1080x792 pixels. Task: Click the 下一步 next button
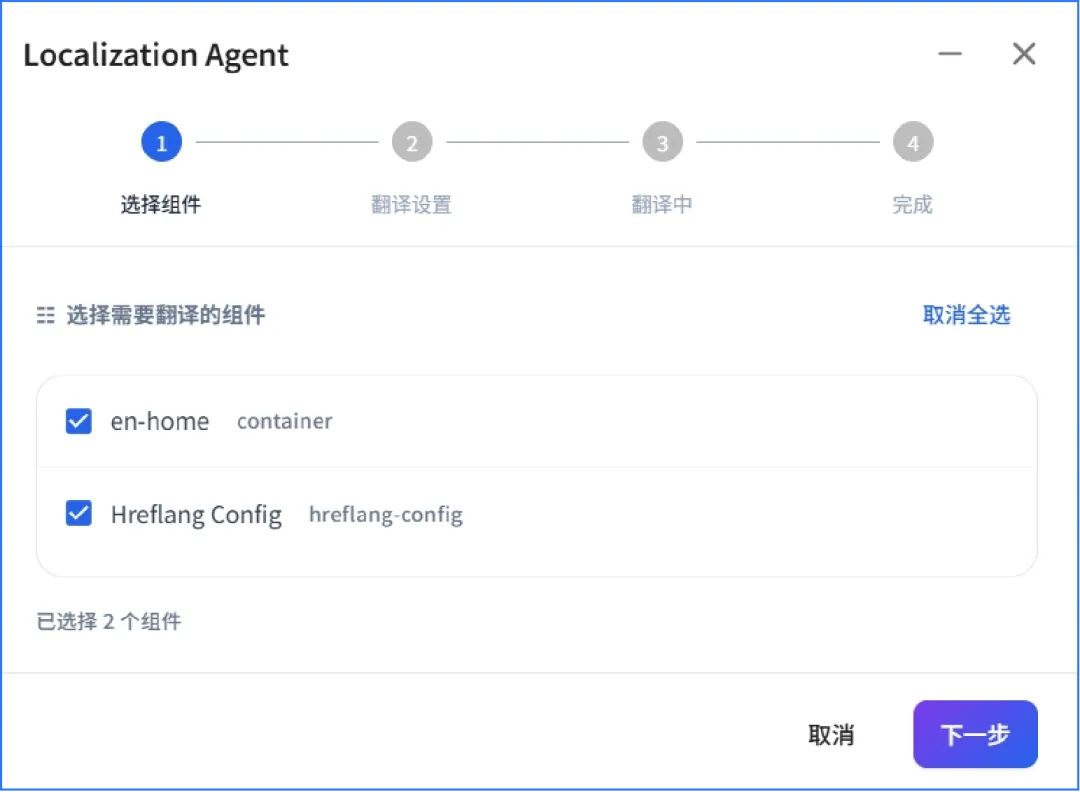coord(975,734)
